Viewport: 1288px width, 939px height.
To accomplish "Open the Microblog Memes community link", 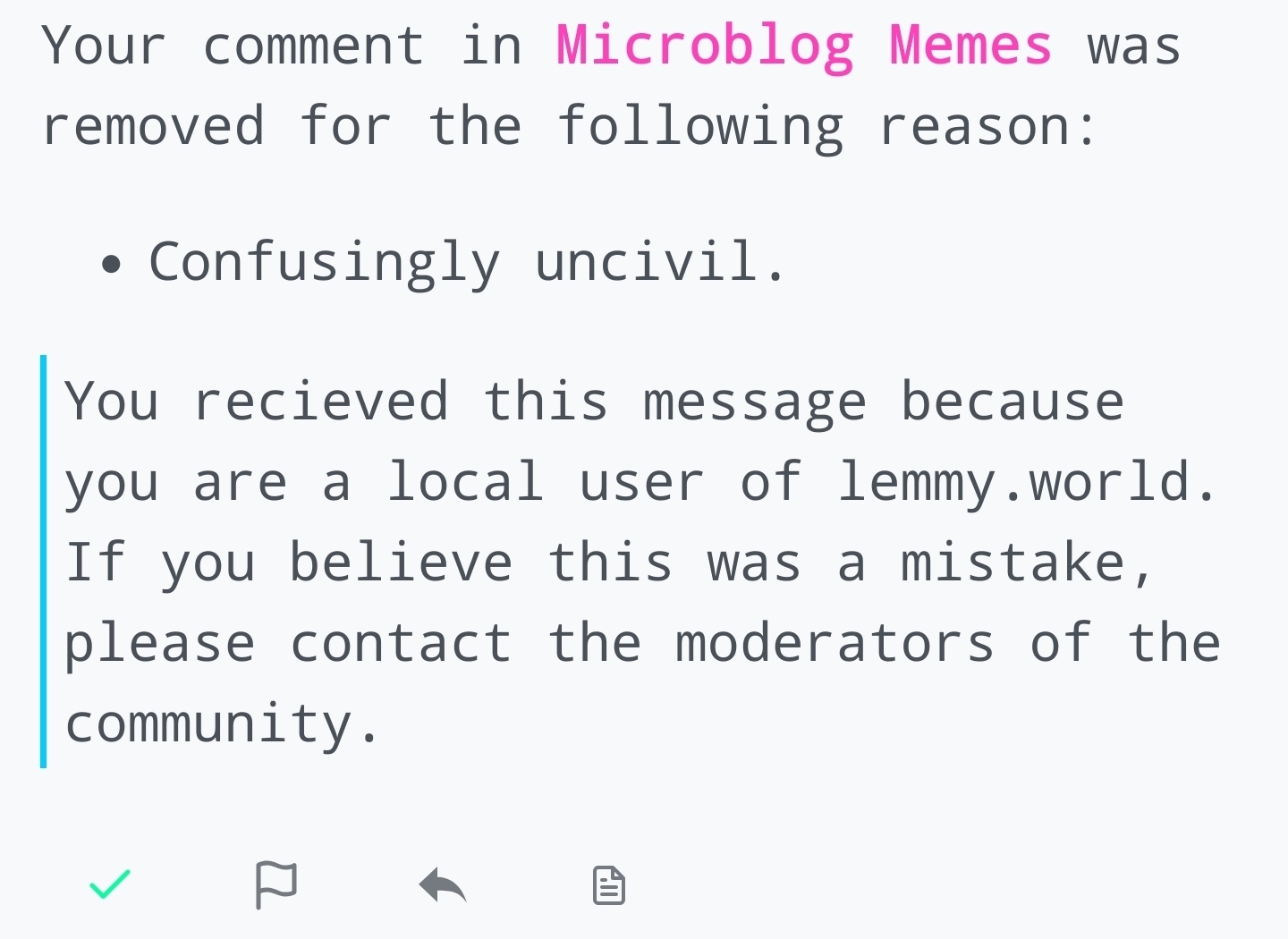I will pos(804,47).
